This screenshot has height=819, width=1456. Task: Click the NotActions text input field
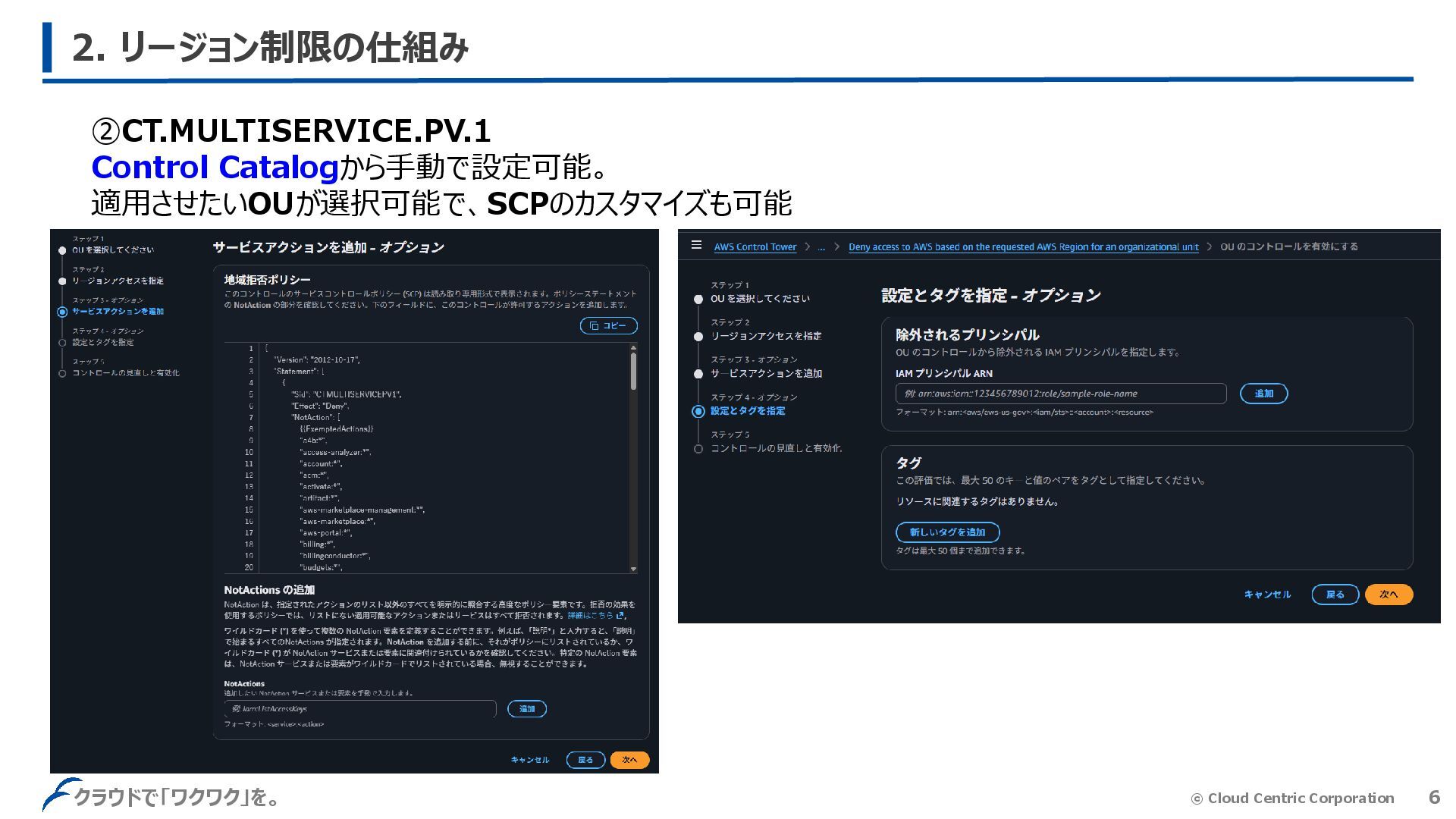(360, 709)
